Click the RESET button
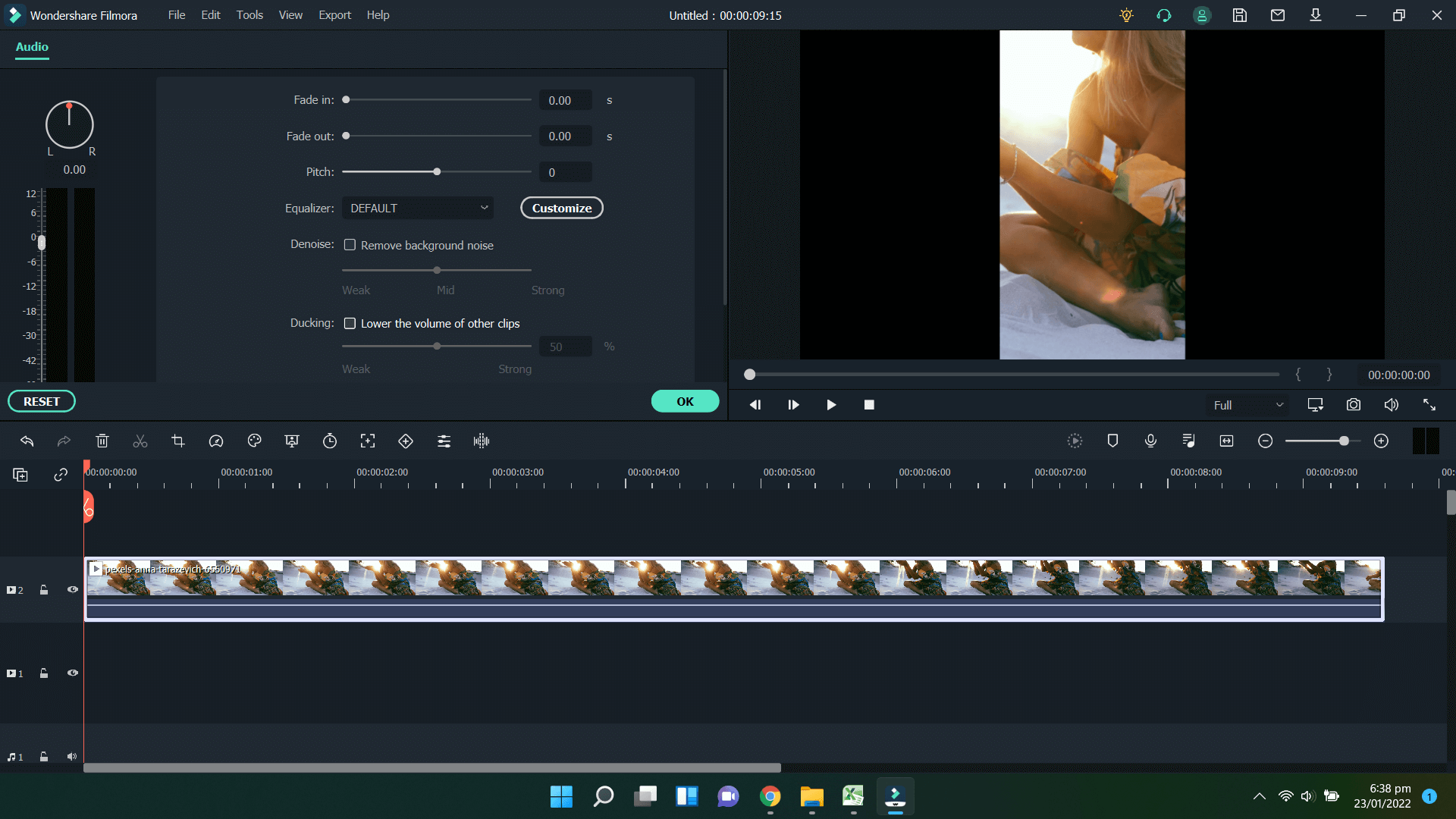Viewport: 1456px width, 819px height. pos(42,401)
